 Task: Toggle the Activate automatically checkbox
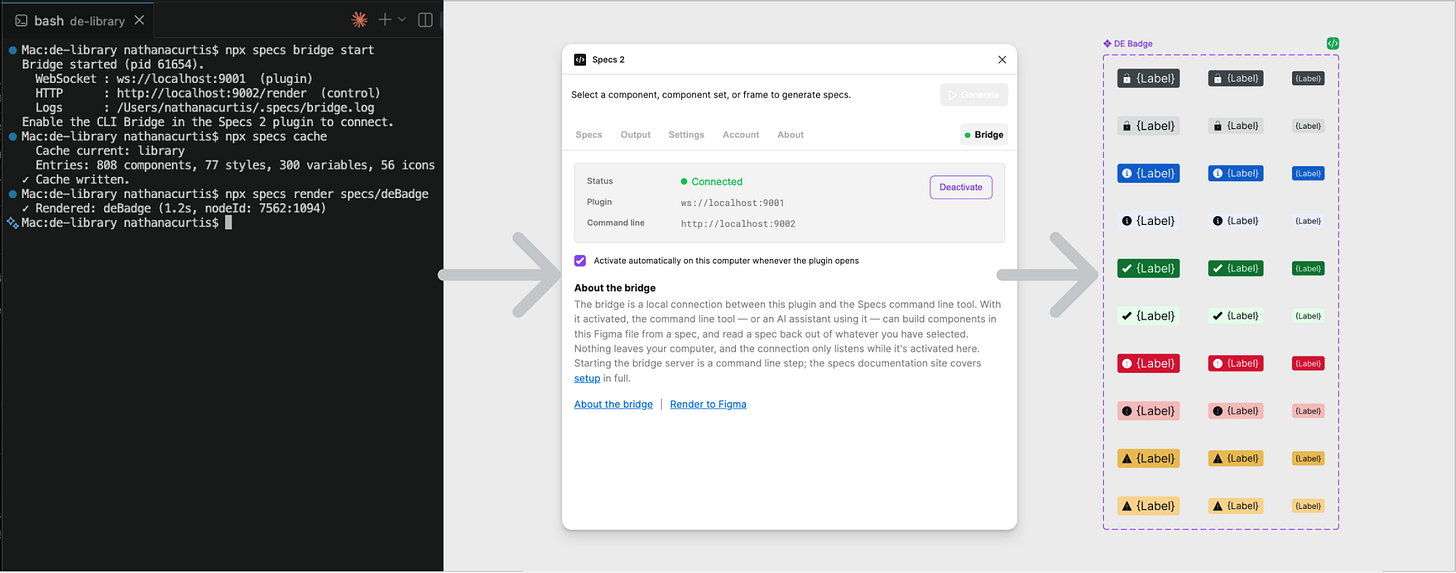point(580,260)
